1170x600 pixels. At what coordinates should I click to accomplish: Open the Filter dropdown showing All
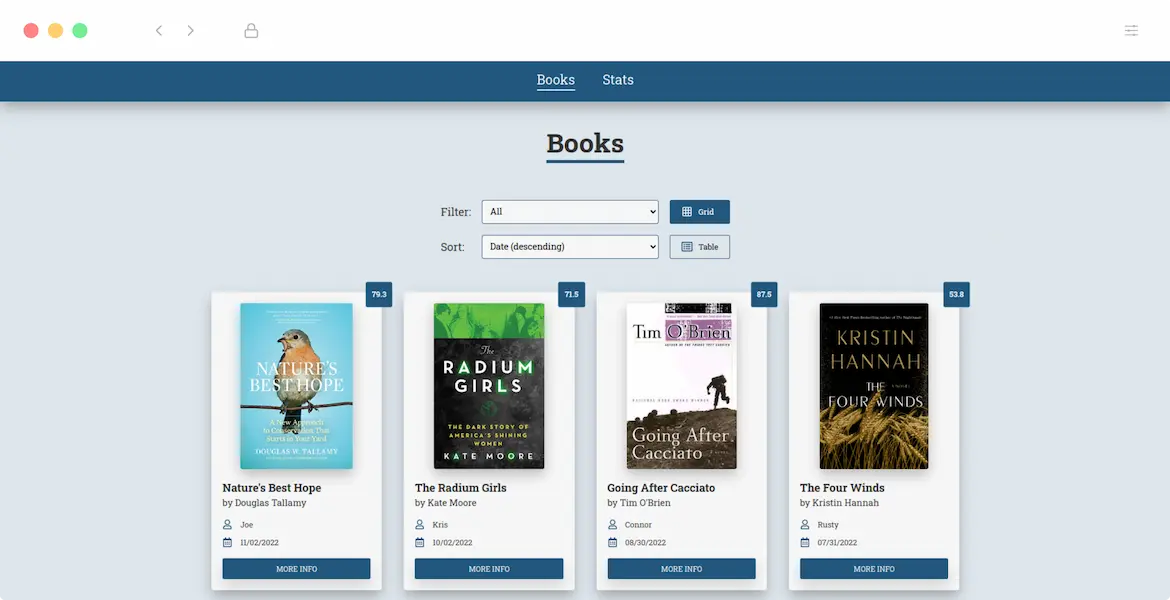(570, 212)
